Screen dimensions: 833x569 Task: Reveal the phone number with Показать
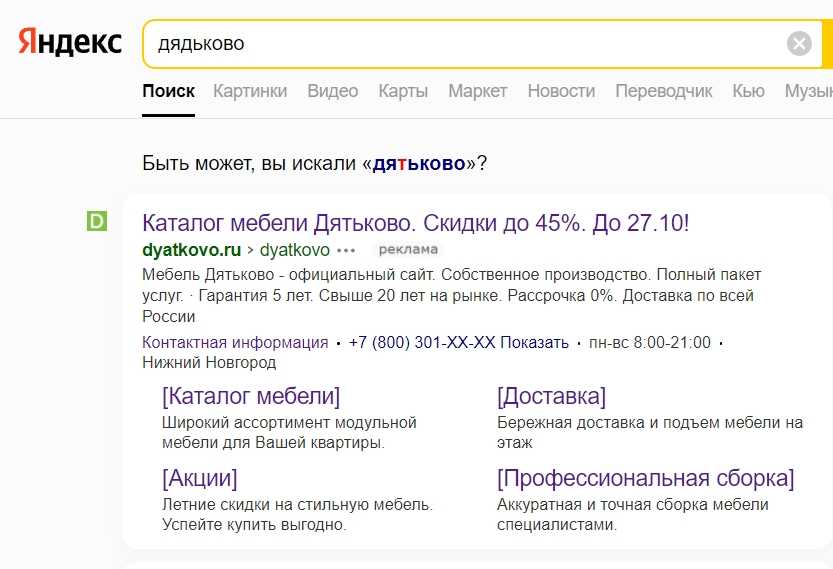click(534, 342)
